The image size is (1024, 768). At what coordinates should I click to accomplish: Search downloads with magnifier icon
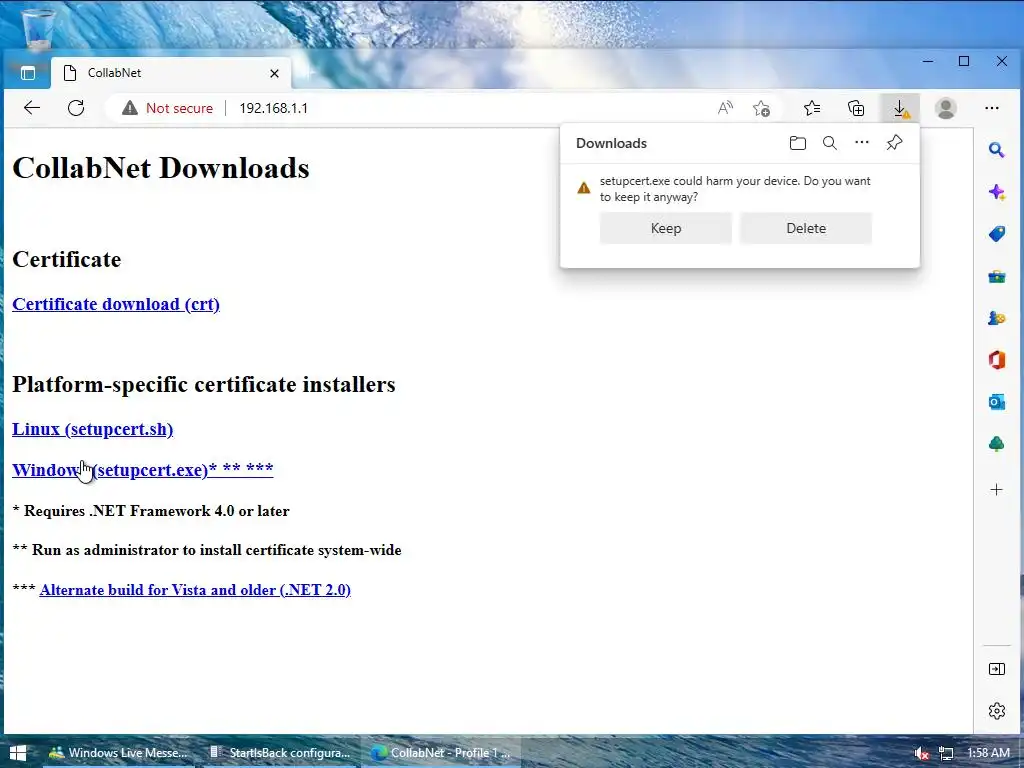click(x=829, y=143)
